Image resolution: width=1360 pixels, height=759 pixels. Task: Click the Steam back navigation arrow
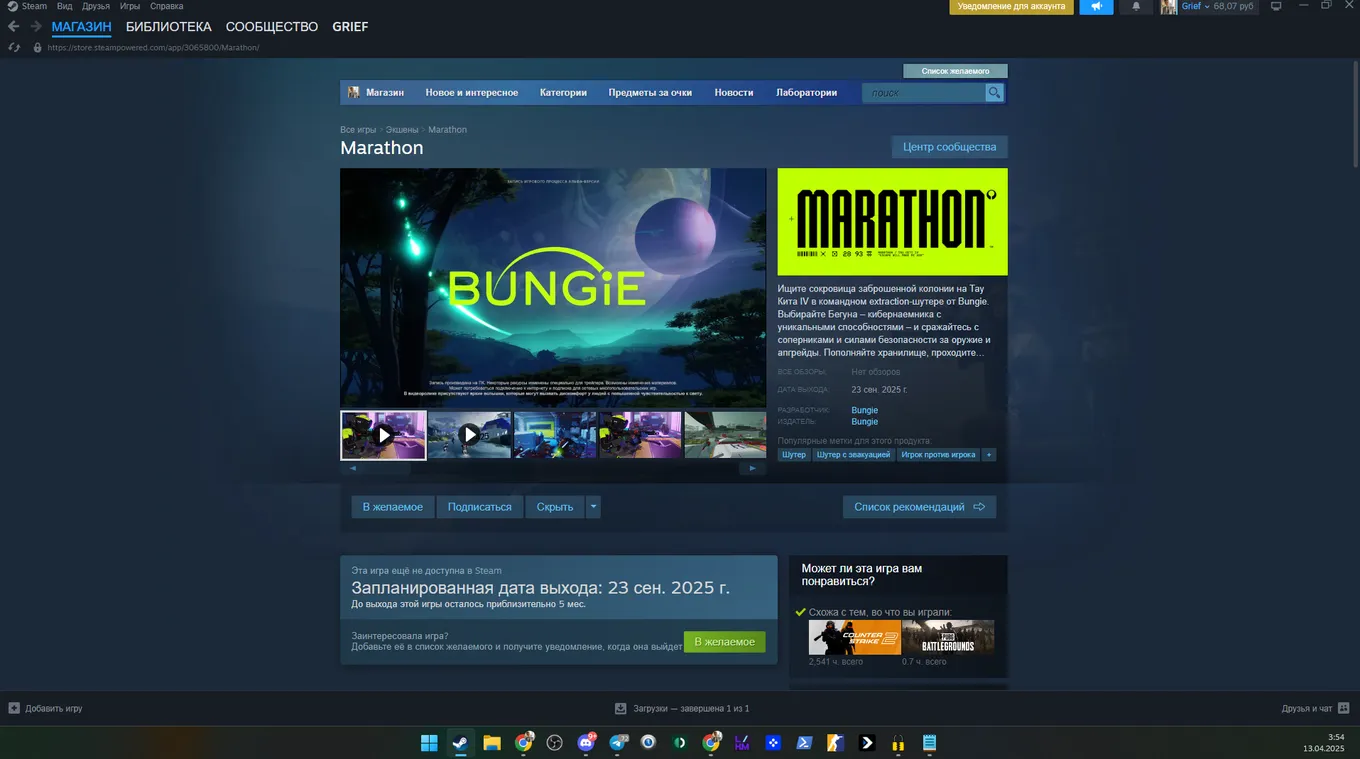(13, 27)
